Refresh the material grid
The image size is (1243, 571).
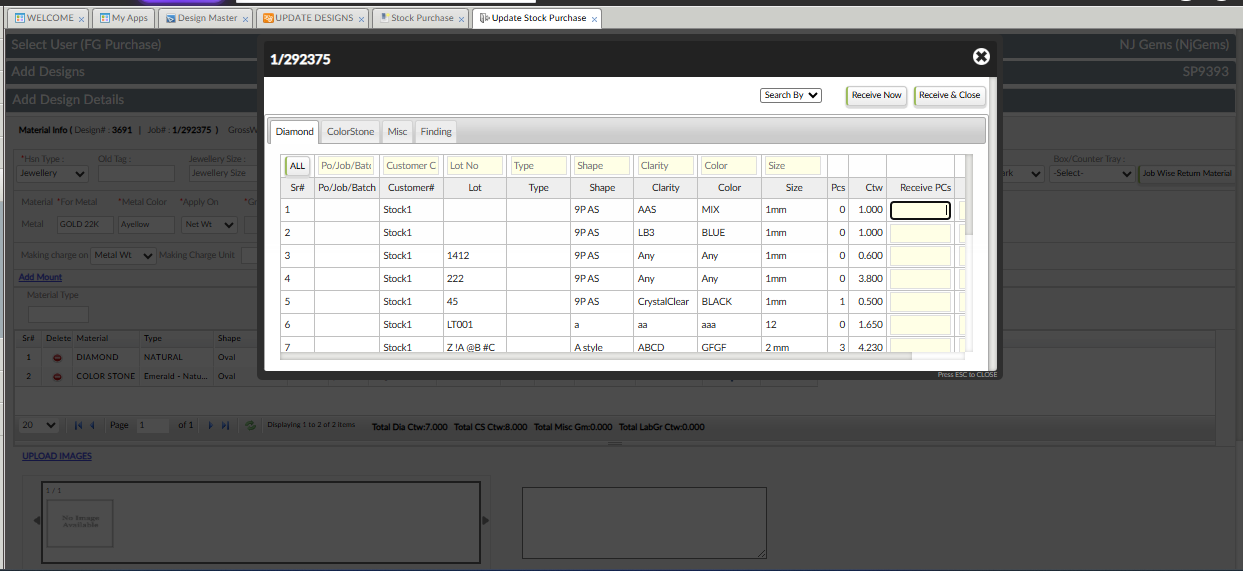coord(250,425)
